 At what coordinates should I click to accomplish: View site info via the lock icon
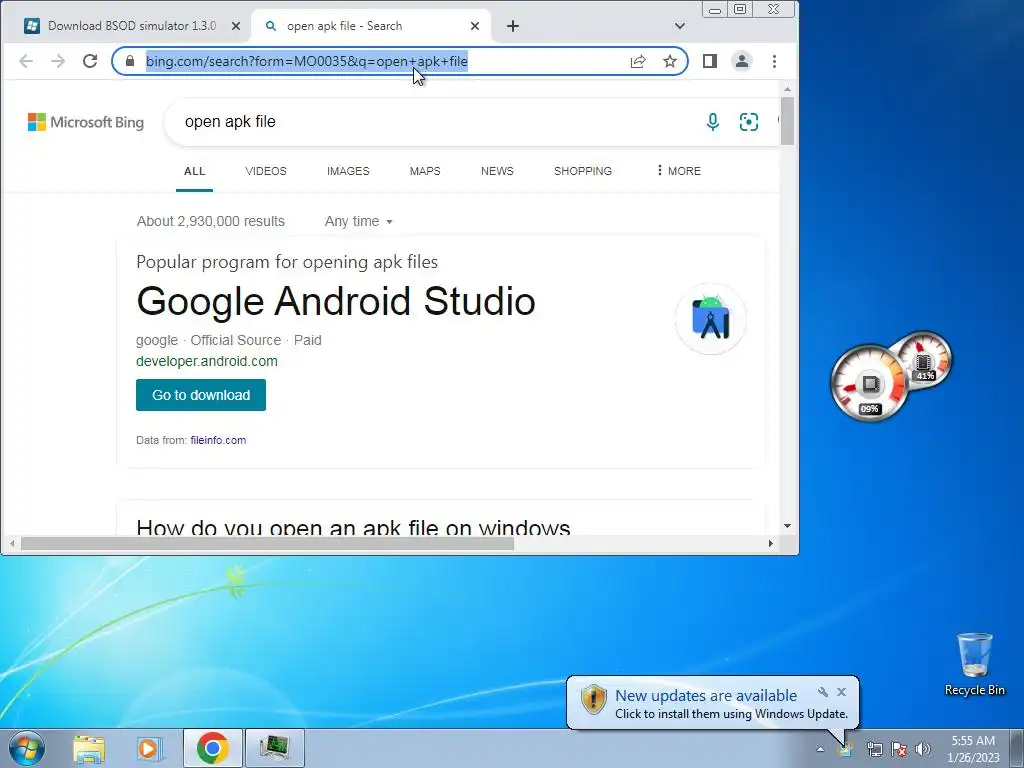tap(130, 61)
